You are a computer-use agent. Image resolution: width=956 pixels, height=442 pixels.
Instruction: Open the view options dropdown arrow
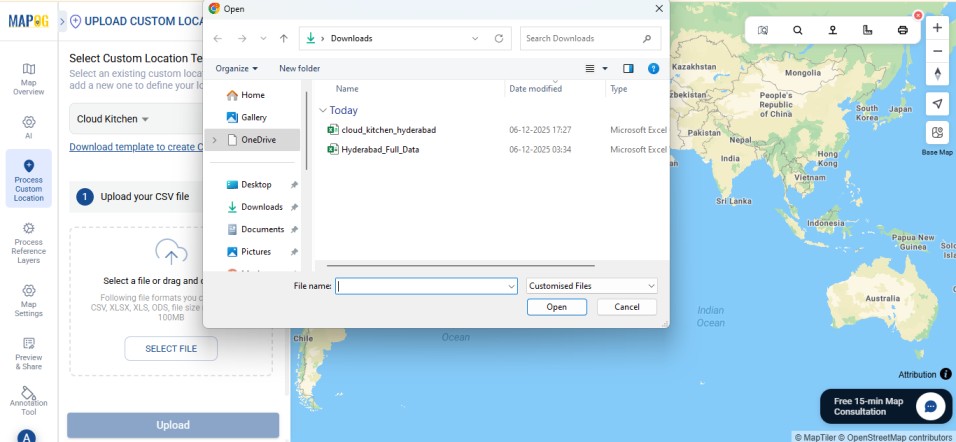[605, 69]
